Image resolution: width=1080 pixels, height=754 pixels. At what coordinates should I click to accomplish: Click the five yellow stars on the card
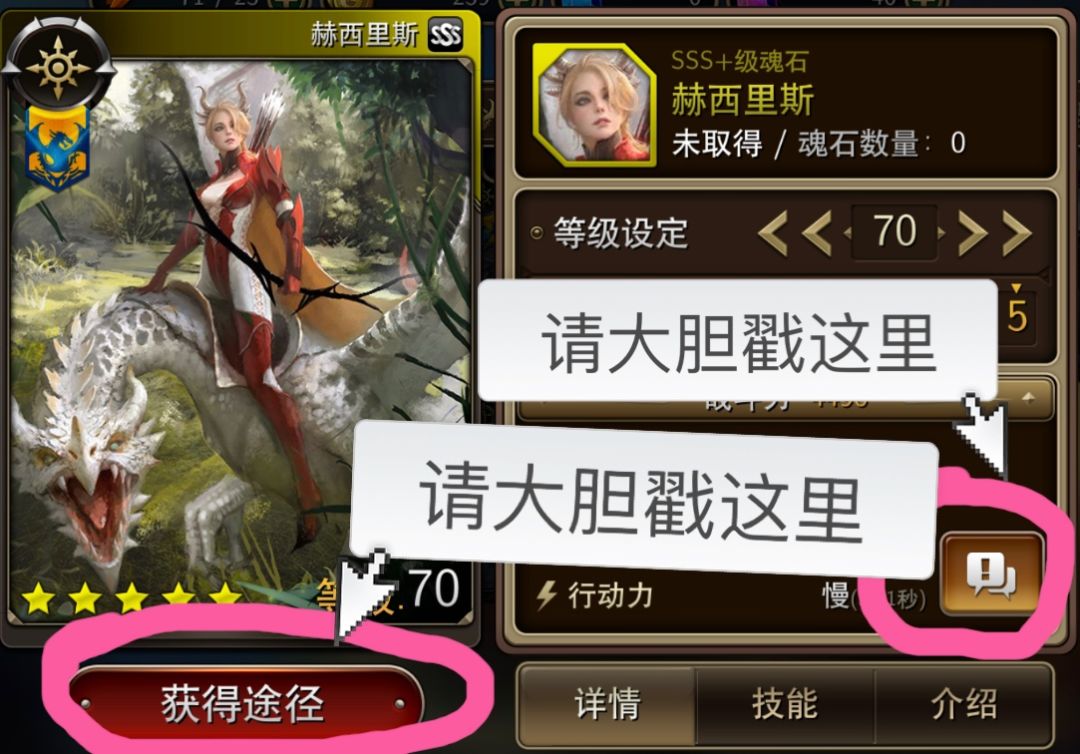pyautogui.click(x=131, y=598)
